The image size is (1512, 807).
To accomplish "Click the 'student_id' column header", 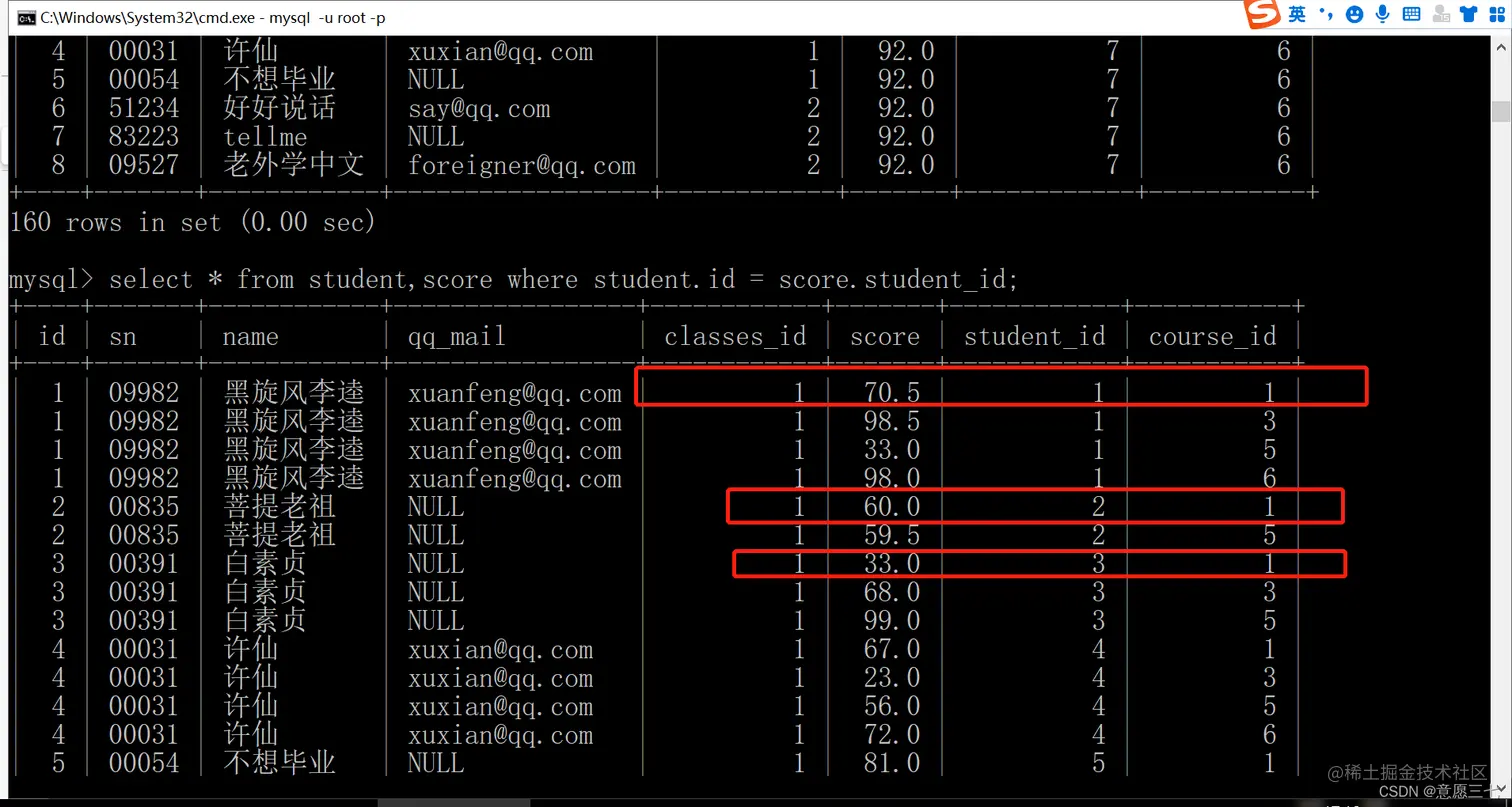I will [1034, 336].
